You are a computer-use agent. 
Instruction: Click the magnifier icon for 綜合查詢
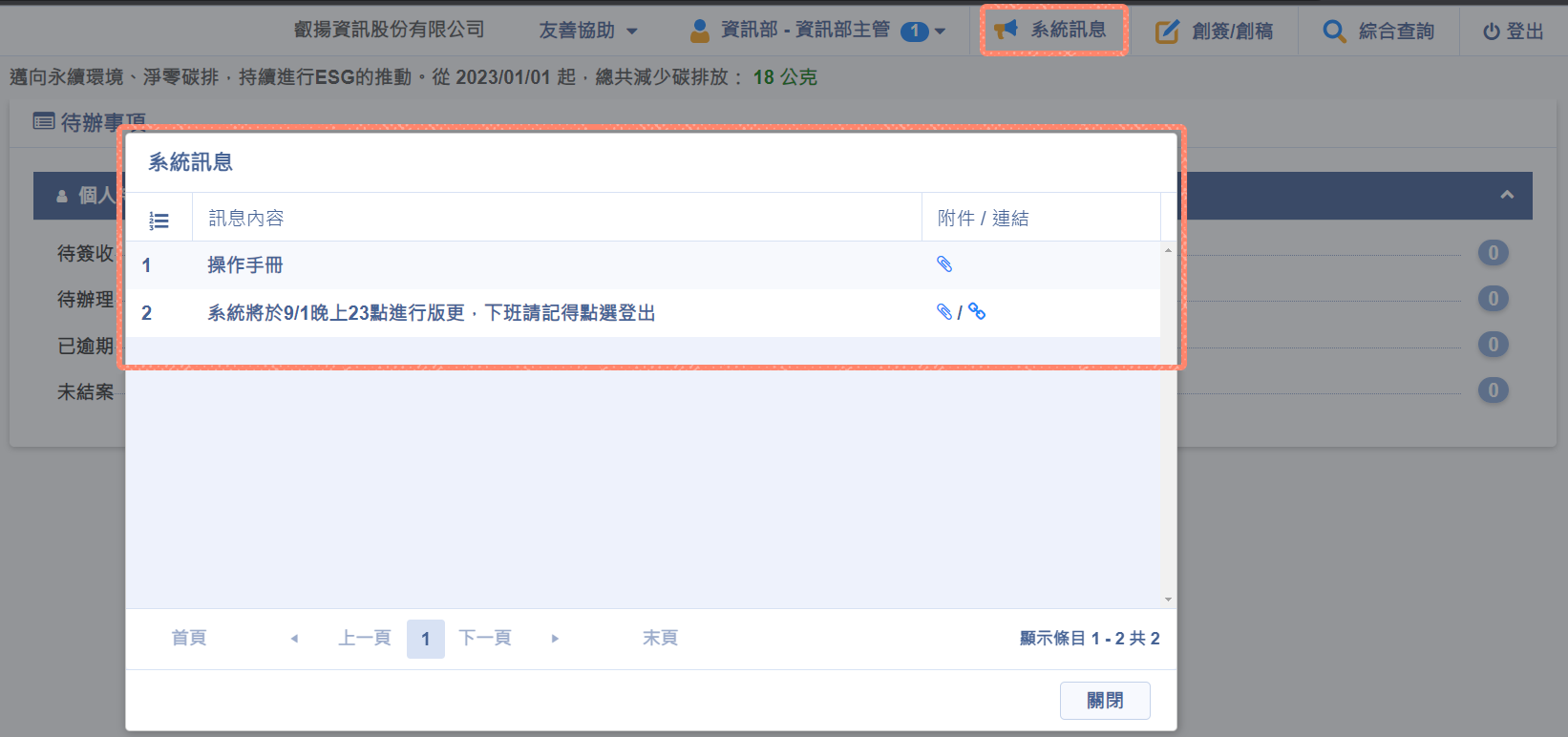pyautogui.click(x=1334, y=32)
